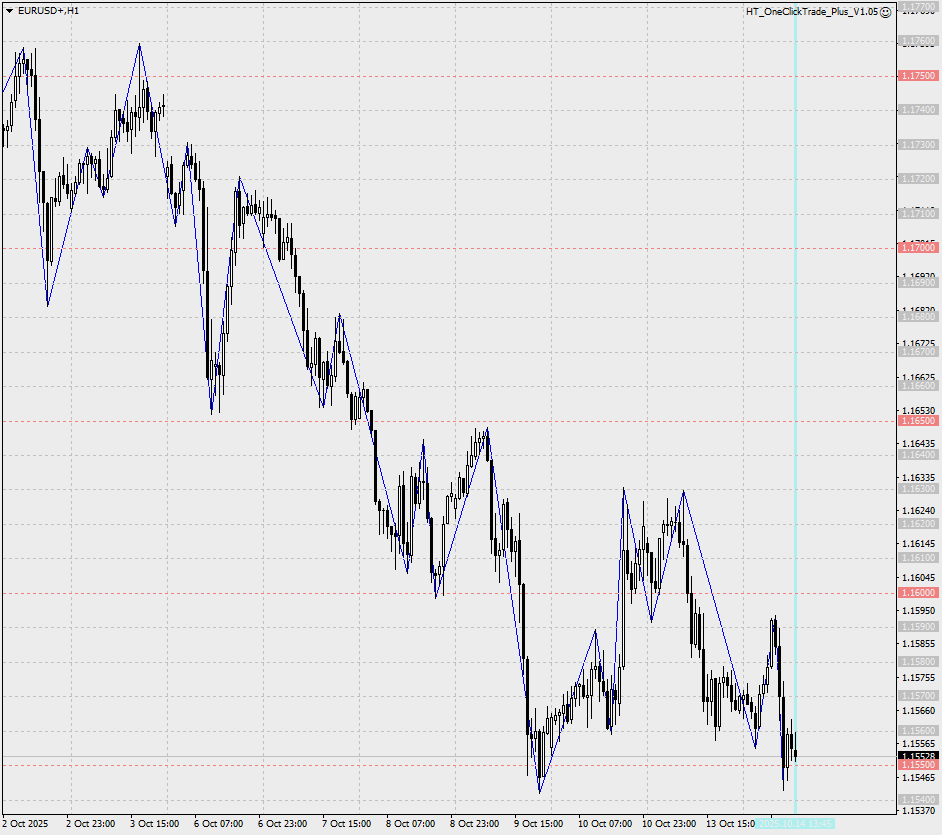Click the EURUSD+,H1 chart title text
The image size is (942, 835).
(48, 11)
